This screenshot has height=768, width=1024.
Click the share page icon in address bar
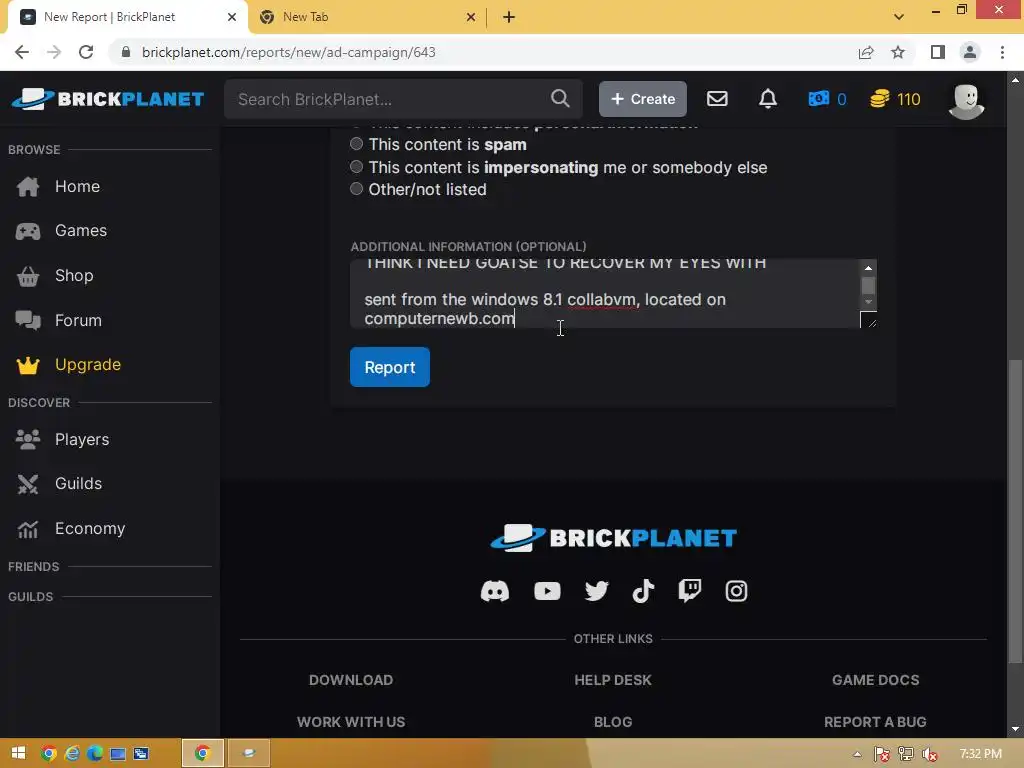pos(866,52)
